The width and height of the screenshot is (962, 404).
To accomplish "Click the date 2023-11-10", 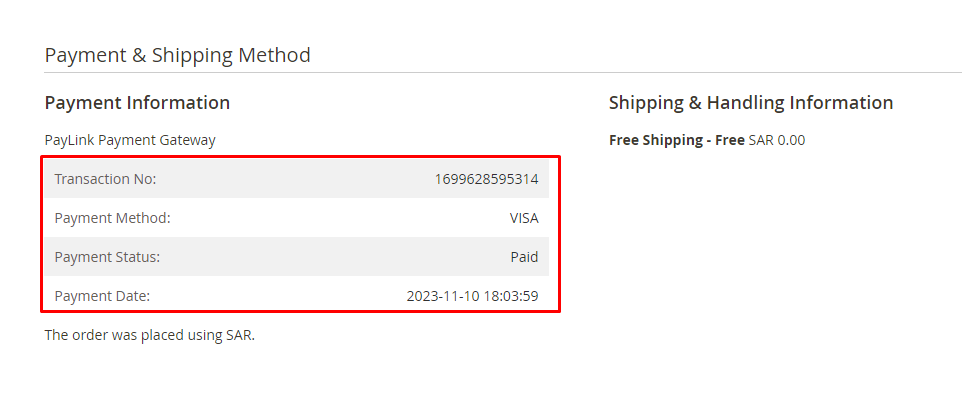I will pyautogui.click(x=442, y=296).
